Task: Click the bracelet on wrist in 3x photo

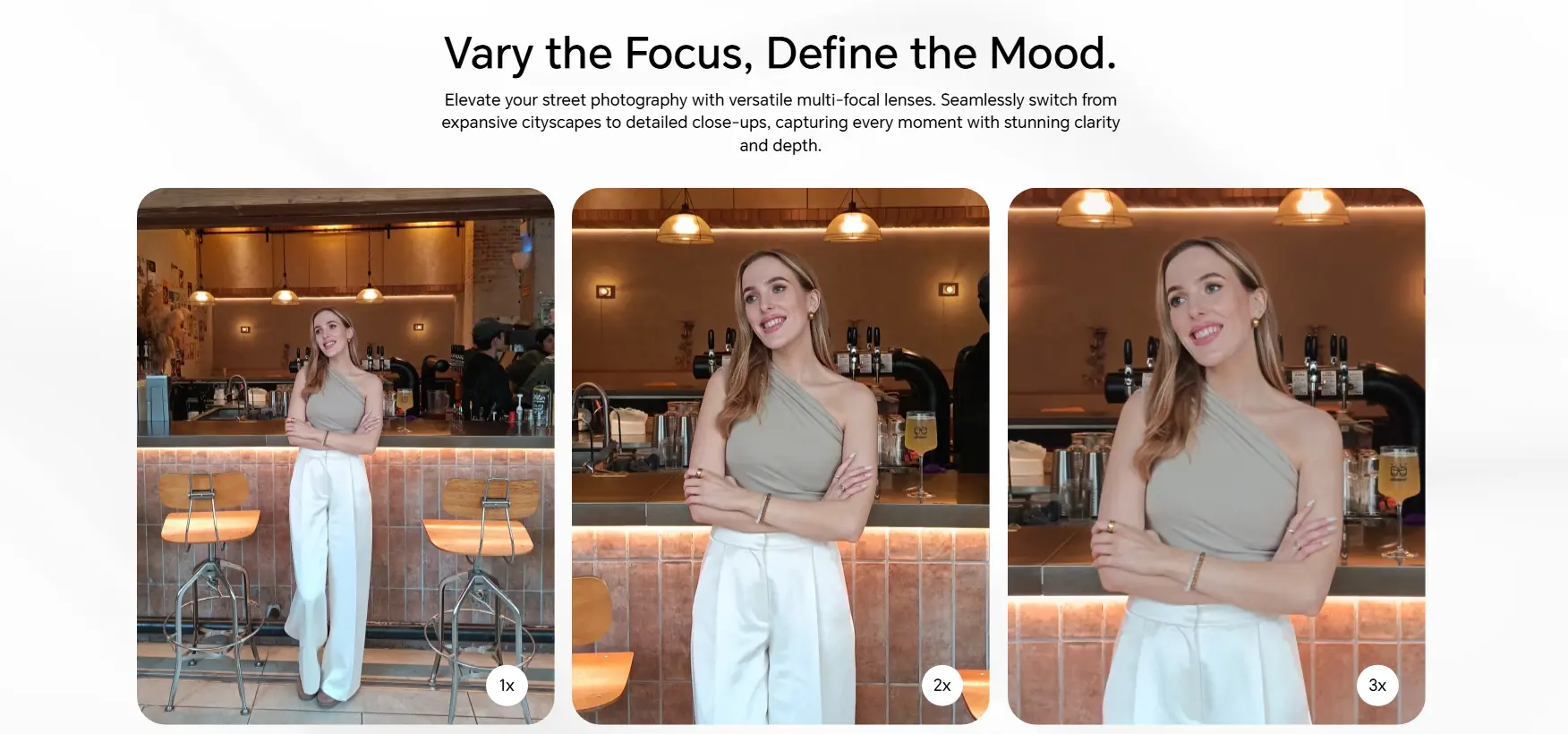Action: [1196, 571]
